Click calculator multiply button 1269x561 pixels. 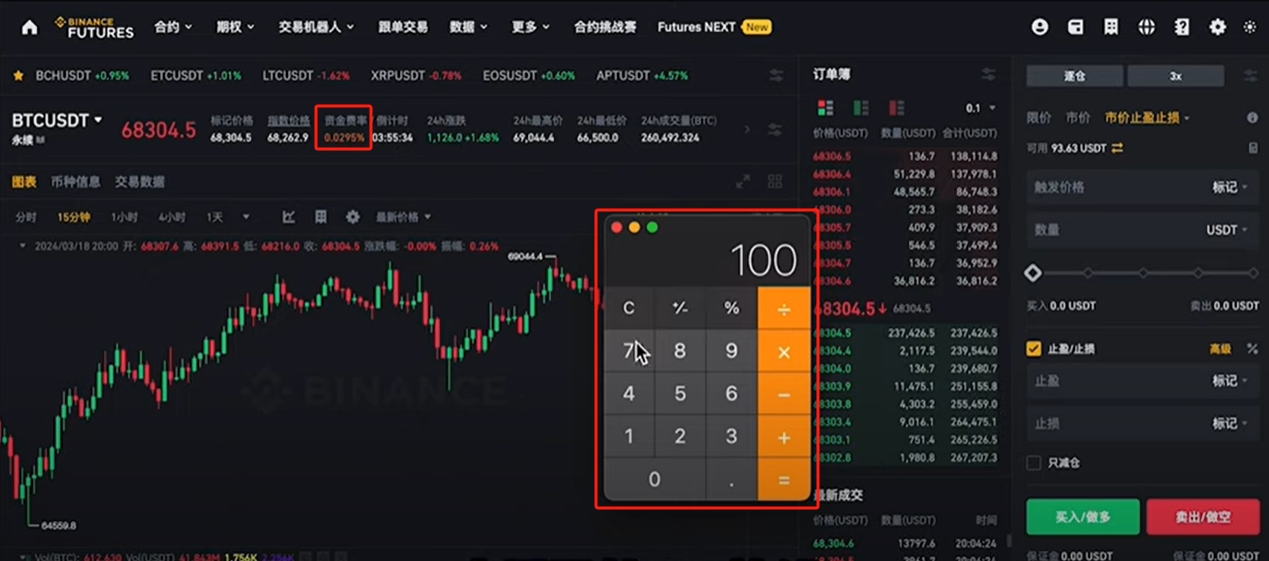(784, 352)
